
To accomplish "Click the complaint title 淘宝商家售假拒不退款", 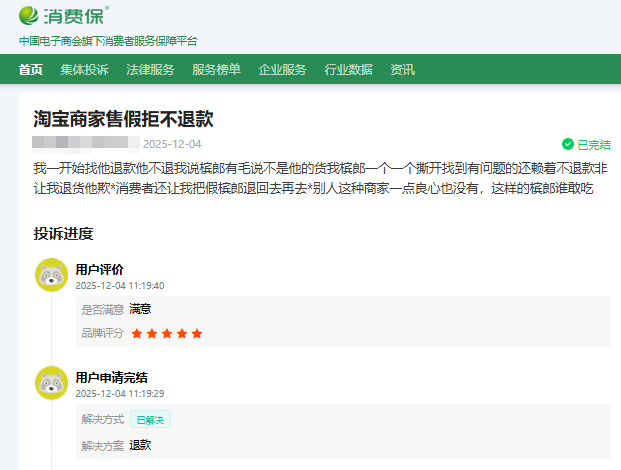I will point(123,119).
